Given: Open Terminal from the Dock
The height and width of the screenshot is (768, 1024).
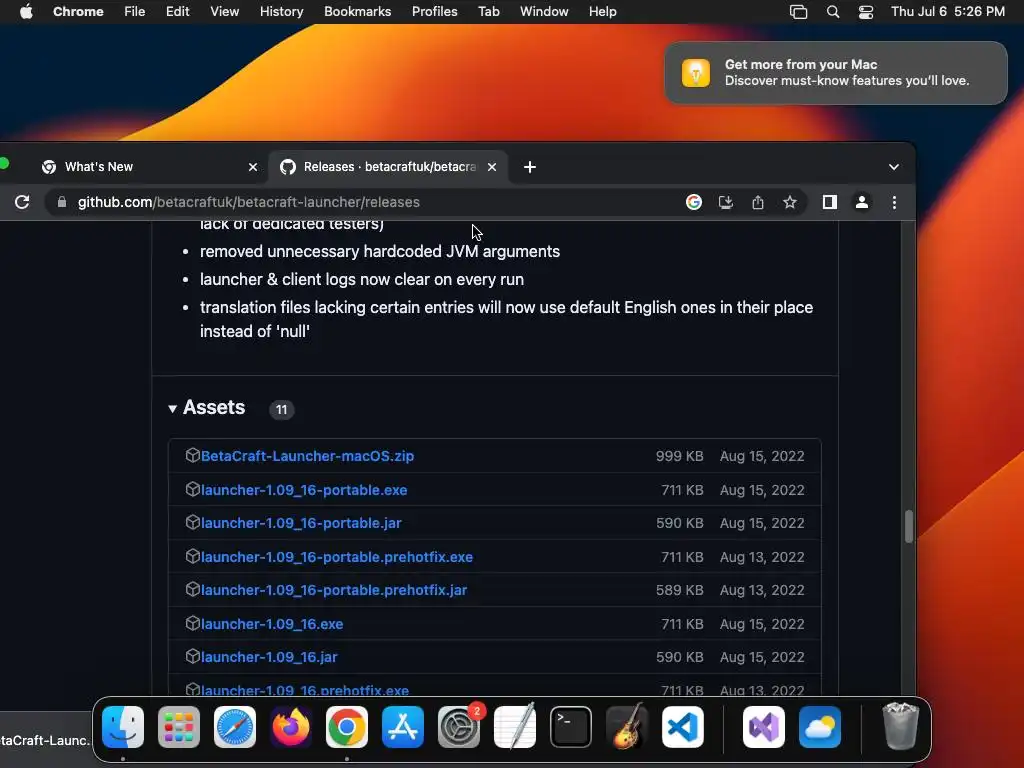Looking at the screenshot, I should [571, 727].
